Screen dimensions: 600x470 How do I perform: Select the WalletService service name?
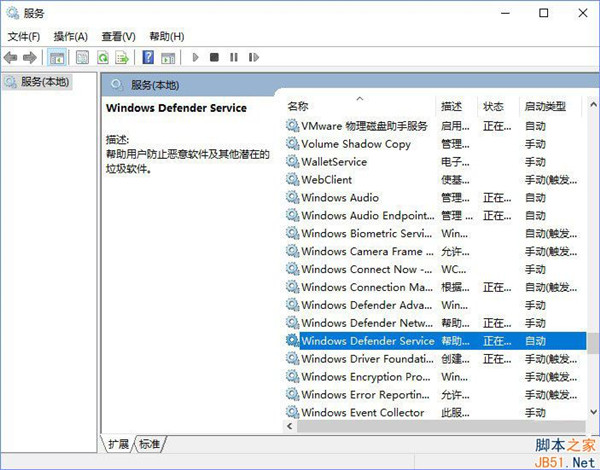pyautogui.click(x=334, y=162)
